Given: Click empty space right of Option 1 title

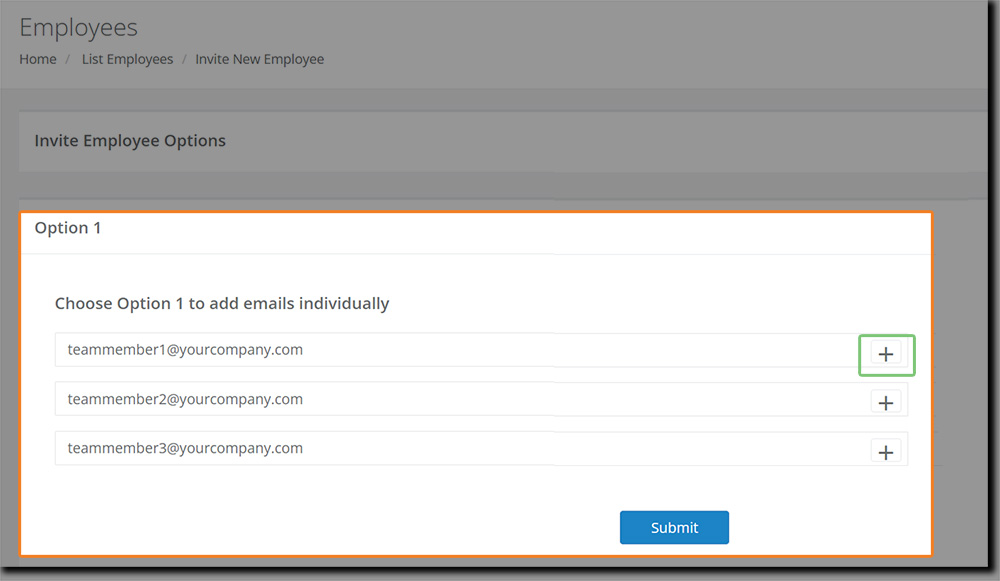Looking at the screenshot, I should point(500,228).
